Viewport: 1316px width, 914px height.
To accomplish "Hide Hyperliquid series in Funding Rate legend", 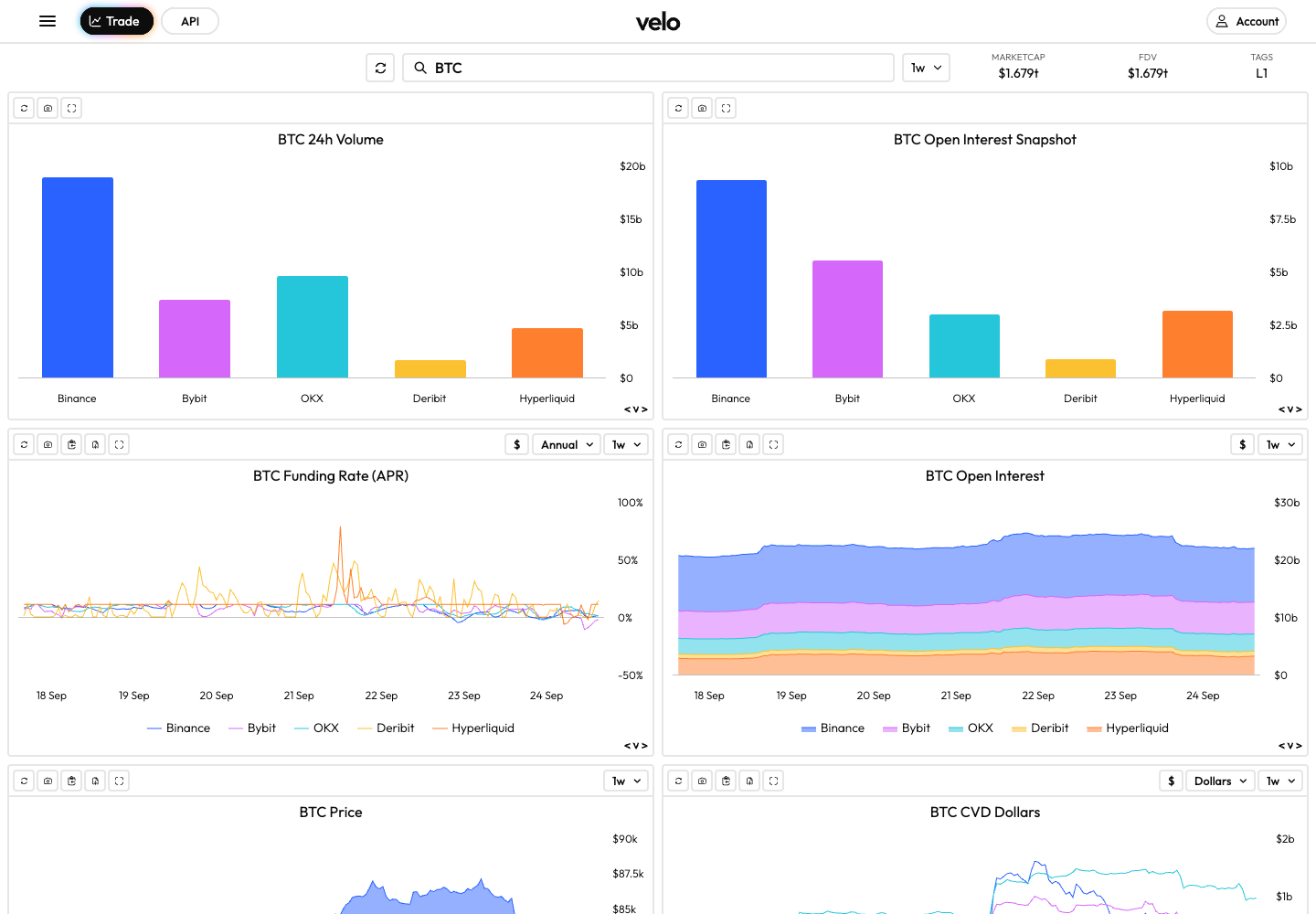I will [x=473, y=728].
